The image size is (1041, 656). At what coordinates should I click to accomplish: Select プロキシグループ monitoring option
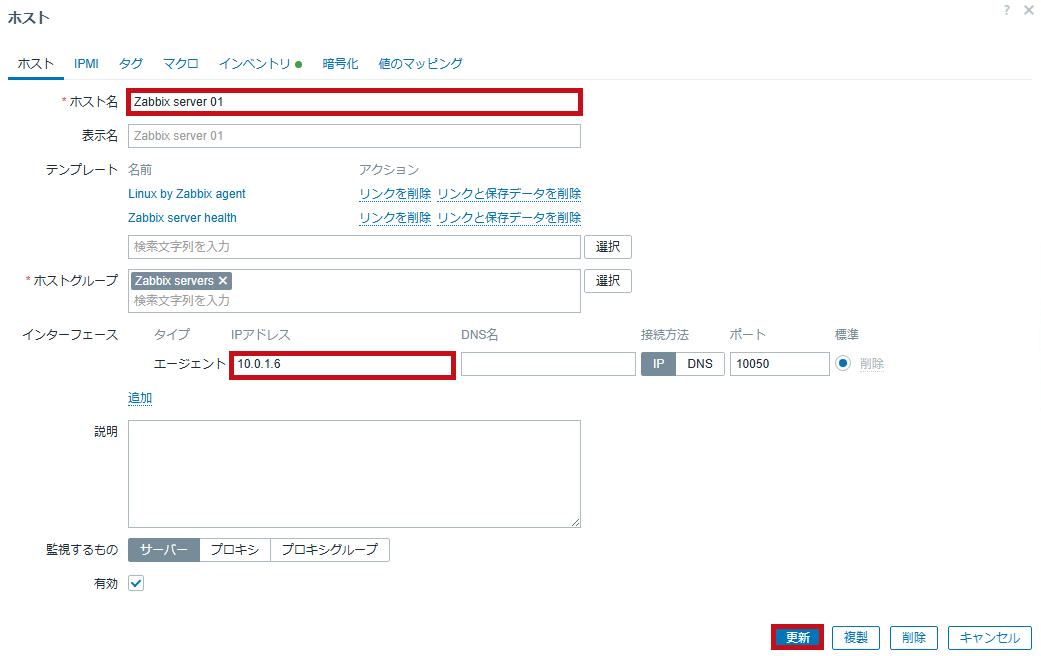tap(330, 550)
